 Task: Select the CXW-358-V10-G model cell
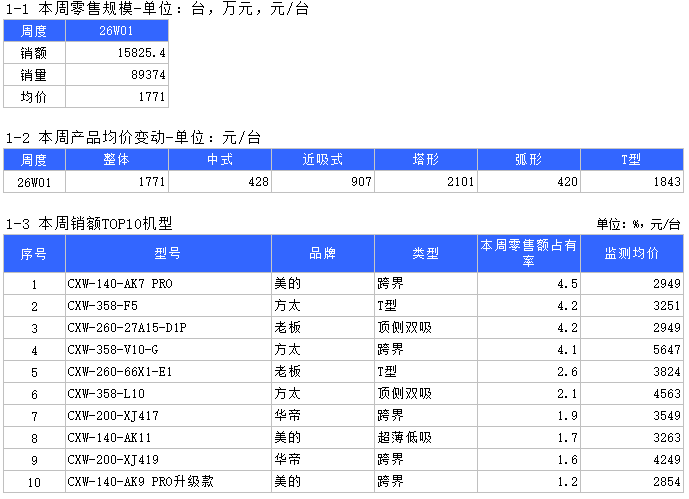[x=167, y=350]
